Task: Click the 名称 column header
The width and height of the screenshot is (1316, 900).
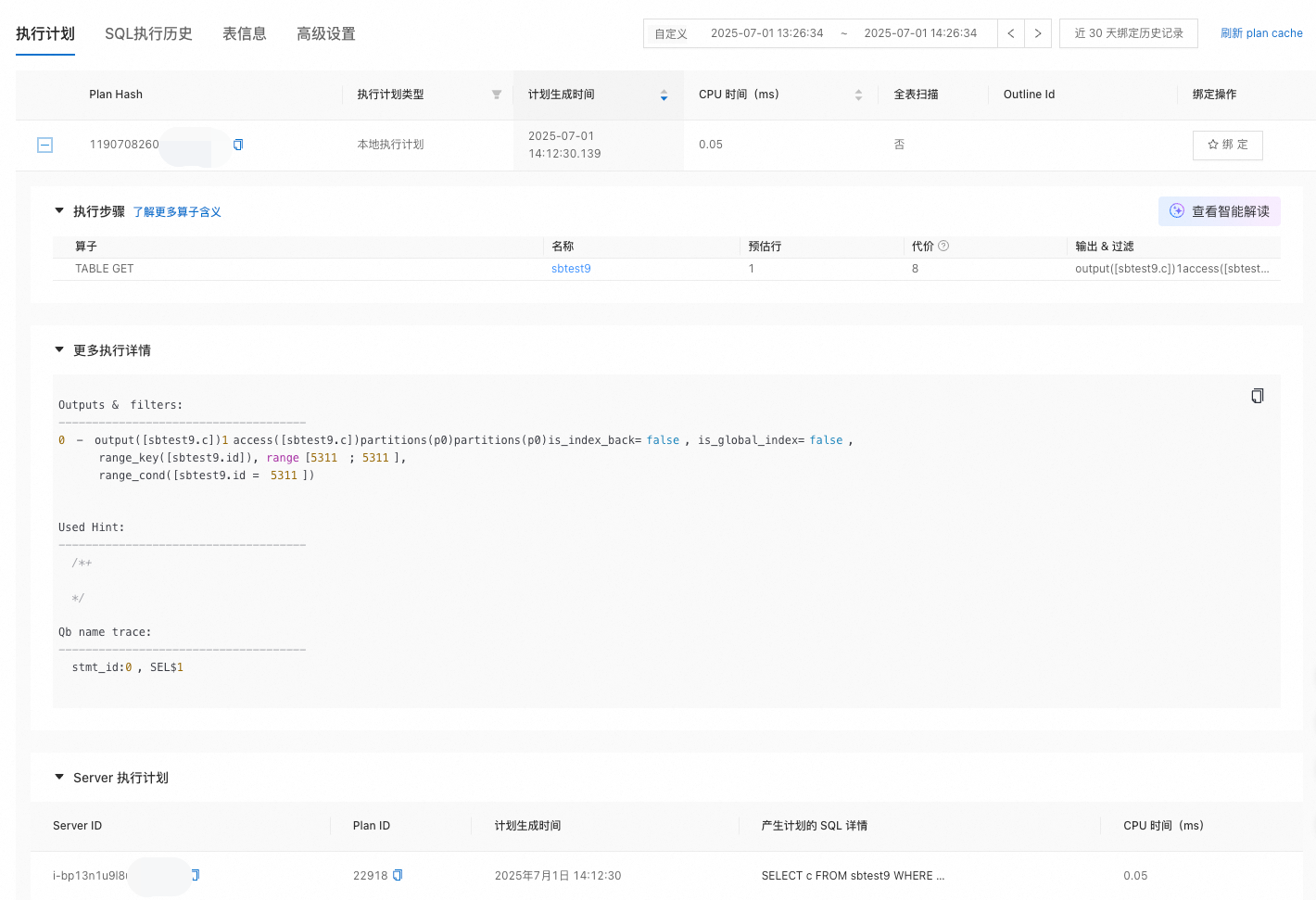Action: 563,246
